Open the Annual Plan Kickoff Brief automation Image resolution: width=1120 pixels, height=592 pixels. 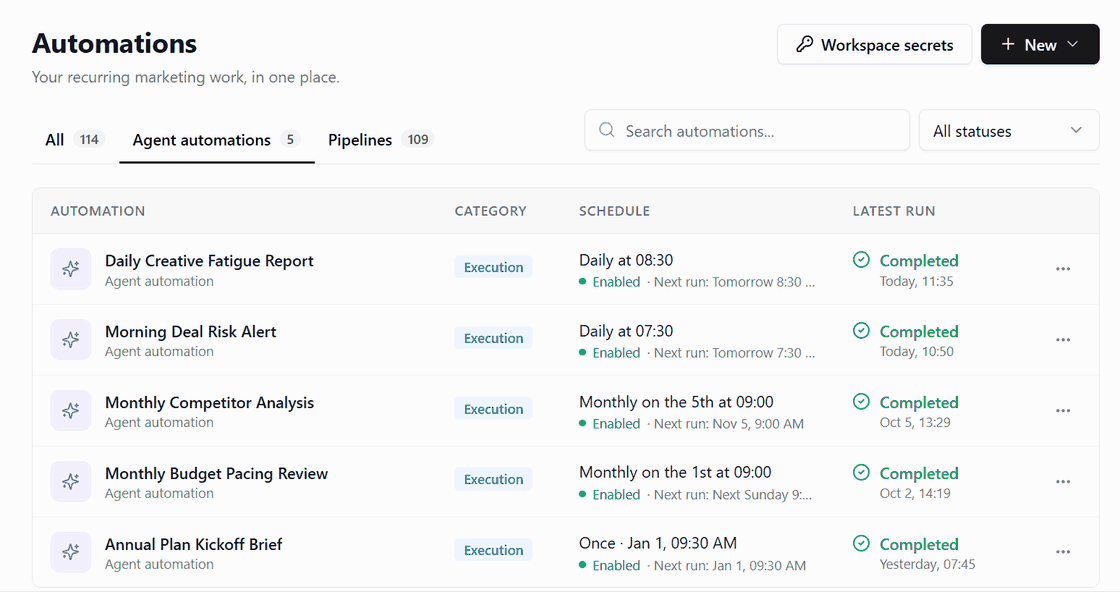tap(194, 544)
